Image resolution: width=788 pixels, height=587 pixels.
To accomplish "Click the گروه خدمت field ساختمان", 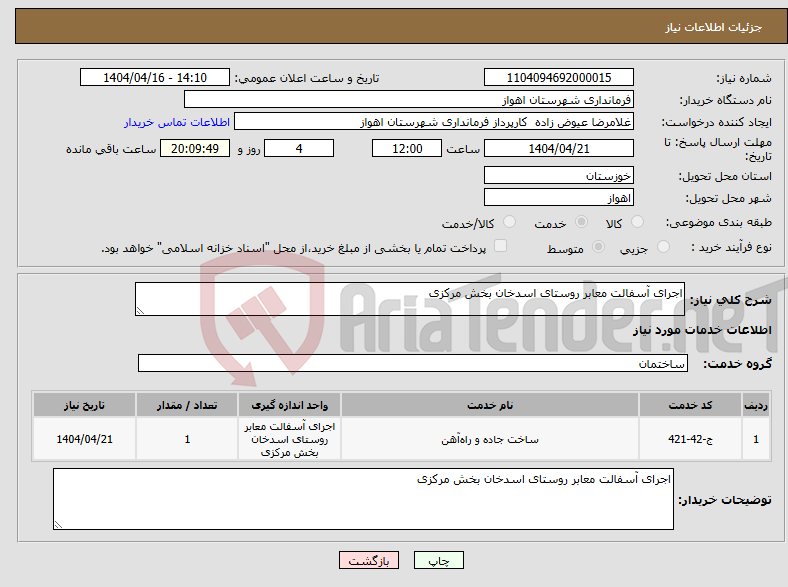I will point(413,363).
